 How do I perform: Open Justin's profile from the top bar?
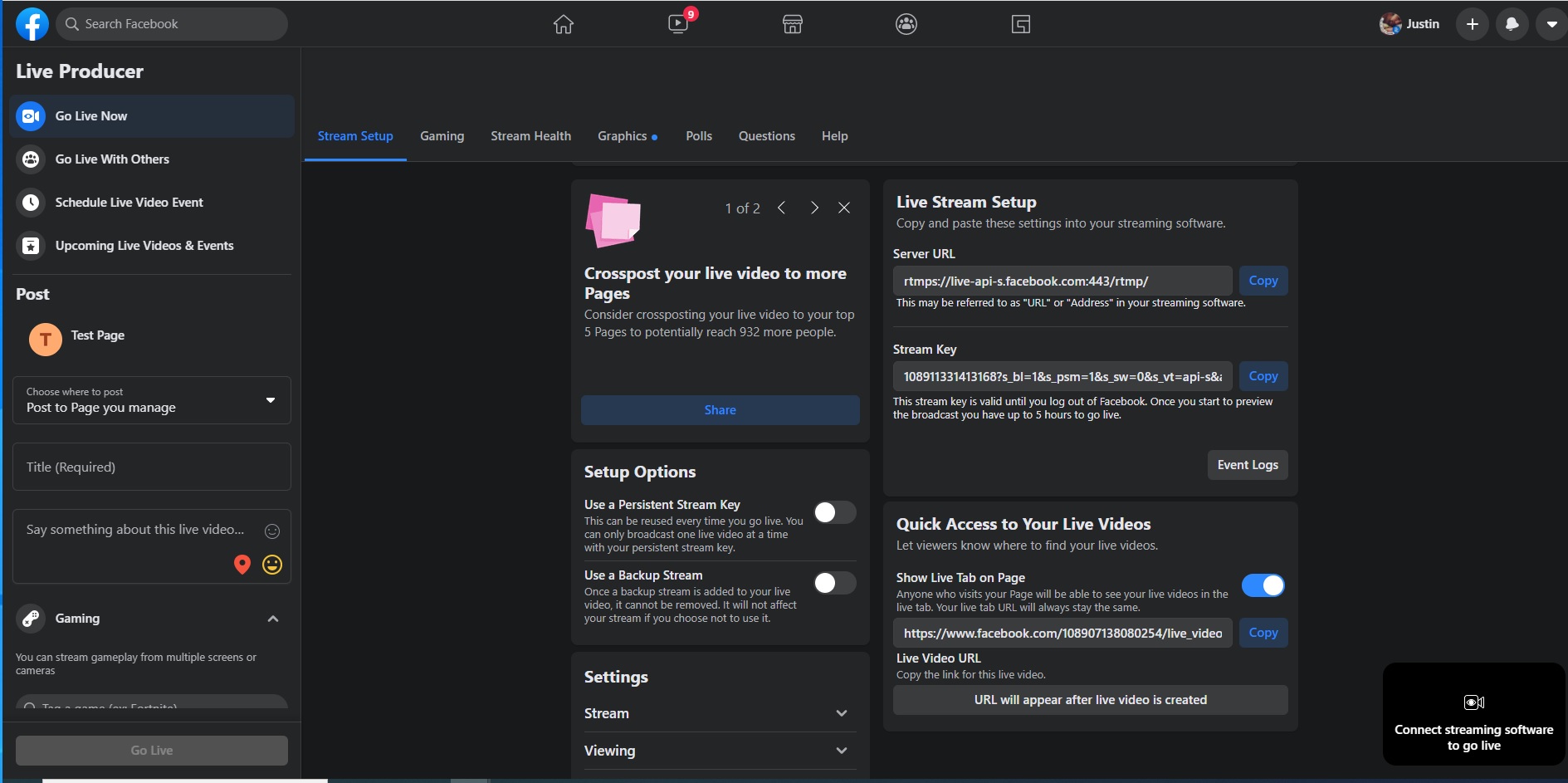1409,24
